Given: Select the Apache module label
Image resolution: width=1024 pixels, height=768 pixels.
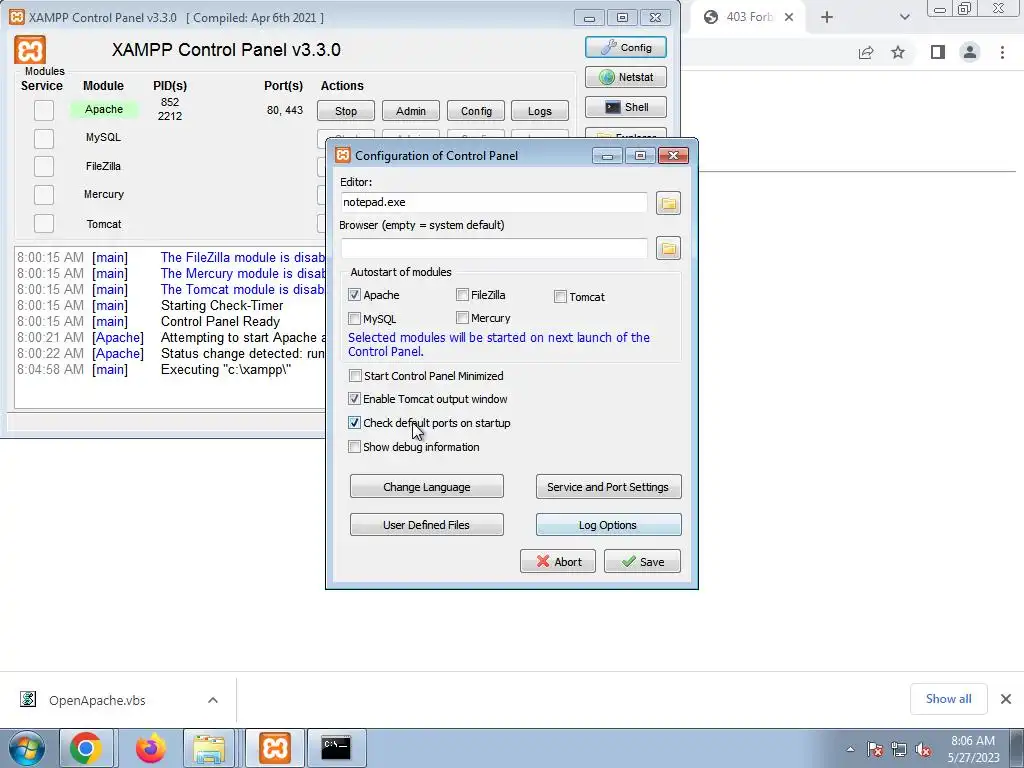Looking at the screenshot, I should pyautogui.click(x=104, y=109).
